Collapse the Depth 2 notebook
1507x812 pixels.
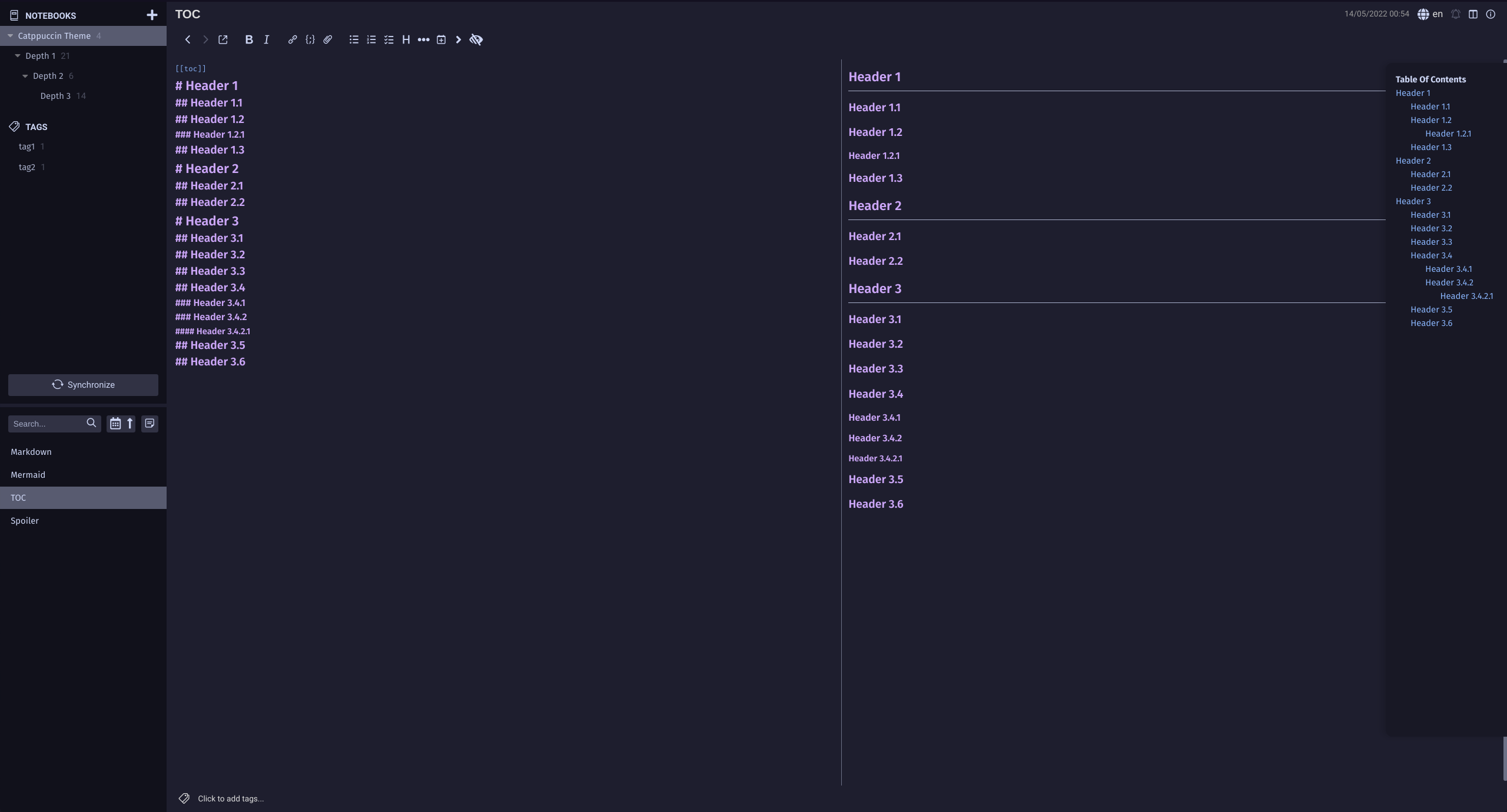tap(25, 75)
